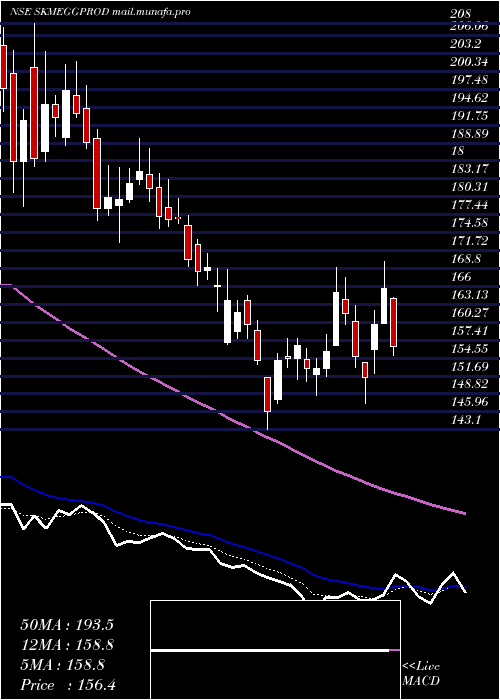
Task: Click the 188.89 price axis label
Action: click(x=470, y=133)
